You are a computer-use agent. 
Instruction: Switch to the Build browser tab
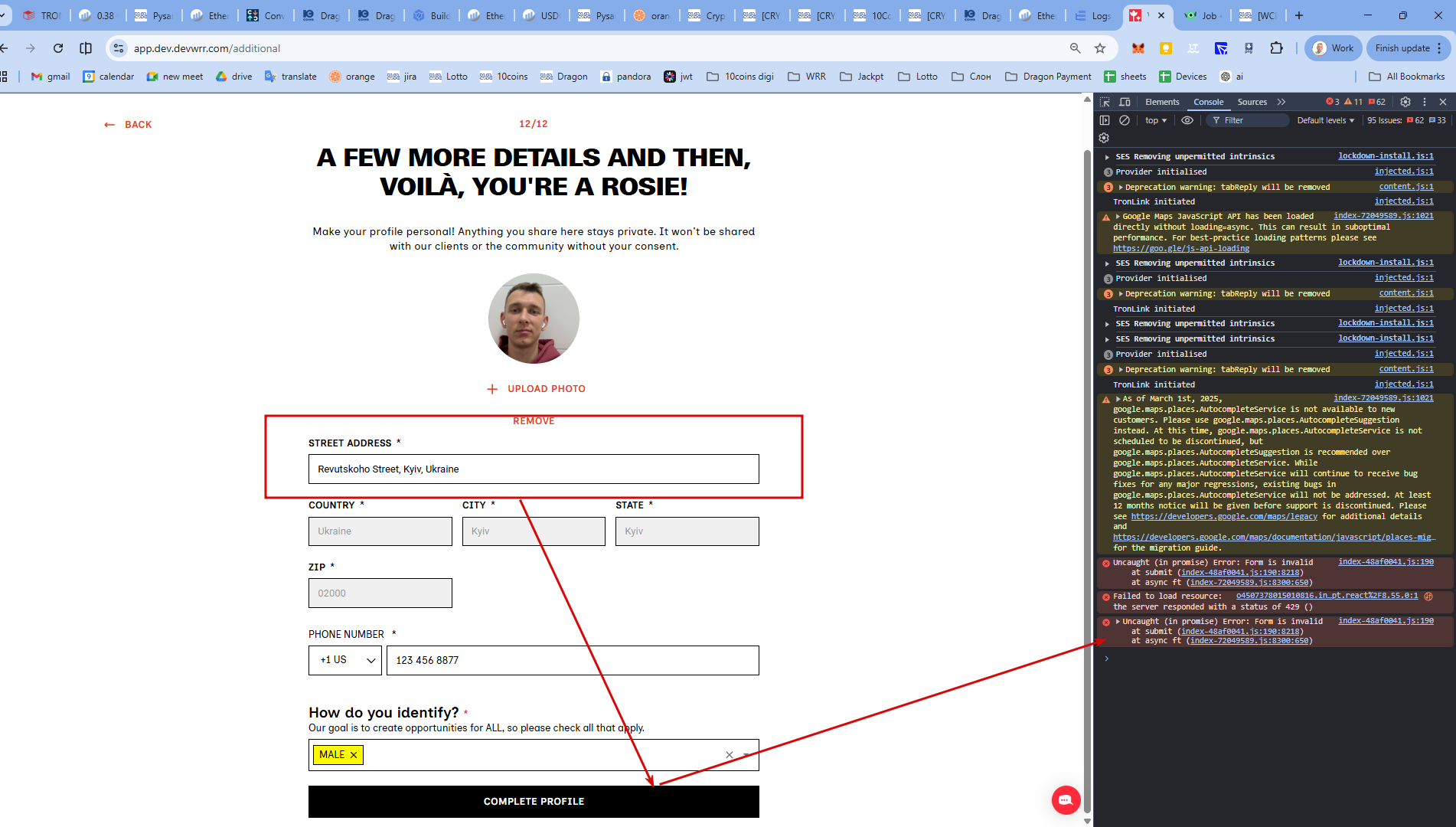point(433,15)
